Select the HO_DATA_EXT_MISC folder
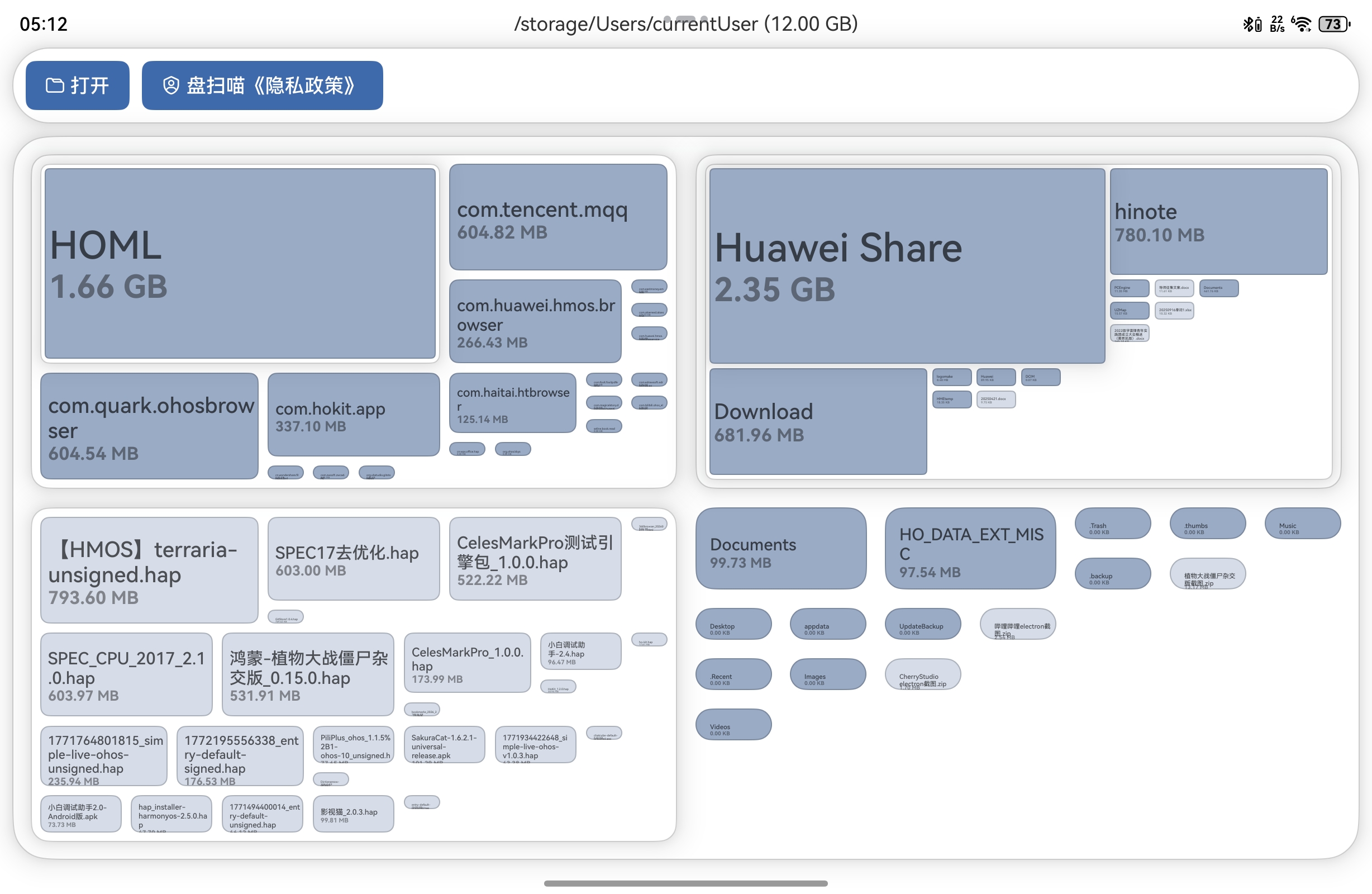The image size is (1372, 894). (970, 549)
